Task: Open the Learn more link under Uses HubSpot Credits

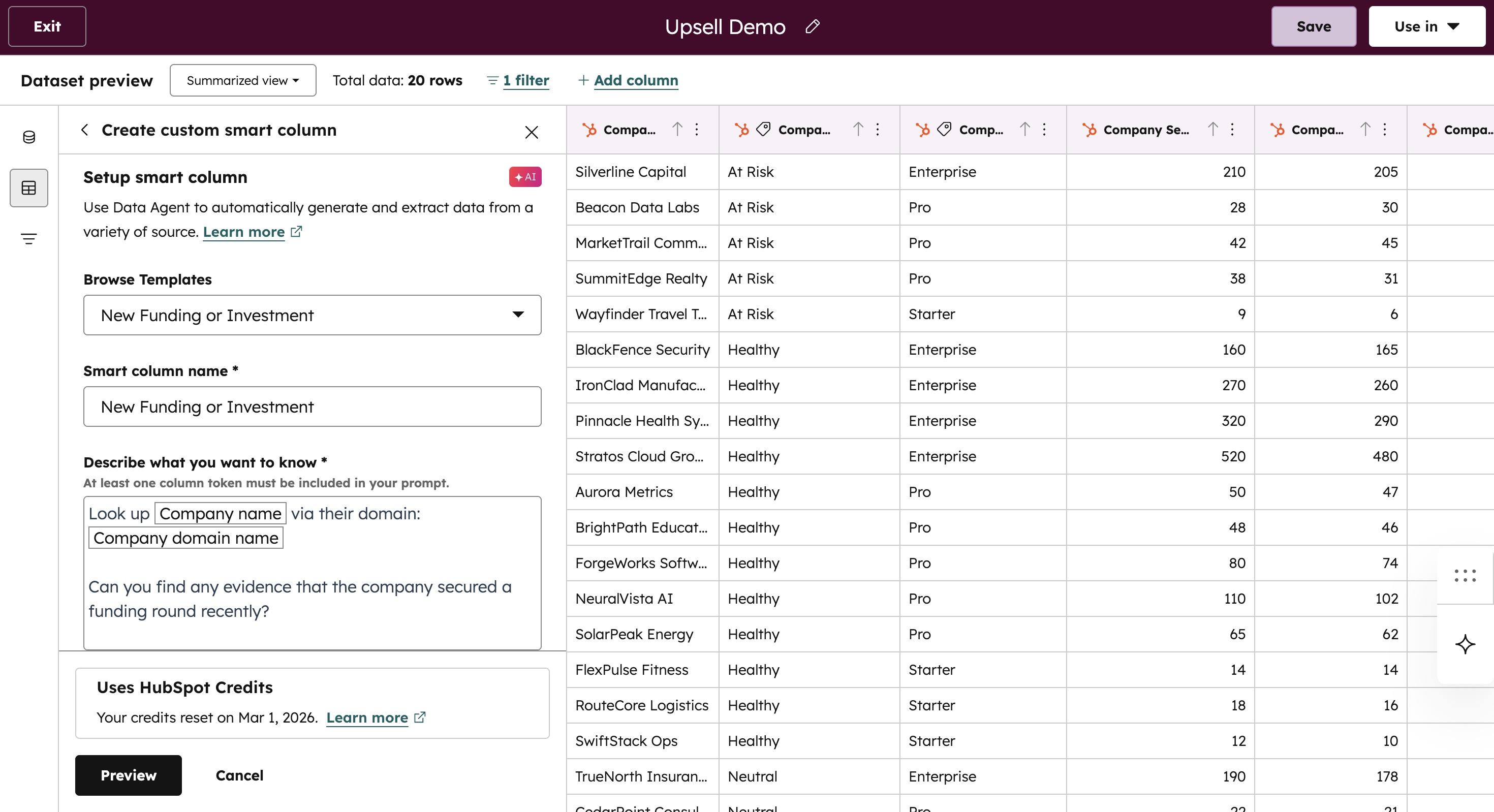Action: tap(368, 717)
